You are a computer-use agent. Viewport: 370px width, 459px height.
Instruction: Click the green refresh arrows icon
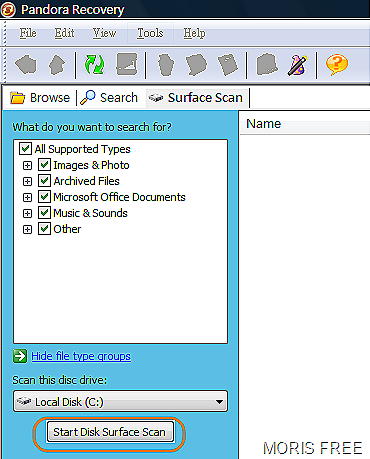[95, 64]
